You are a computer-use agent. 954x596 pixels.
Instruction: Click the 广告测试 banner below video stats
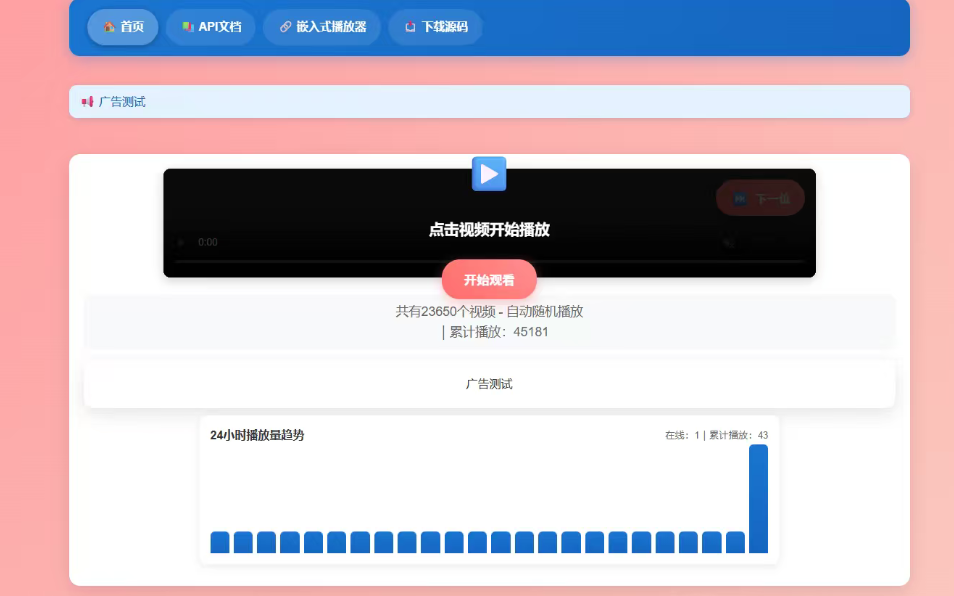point(489,384)
